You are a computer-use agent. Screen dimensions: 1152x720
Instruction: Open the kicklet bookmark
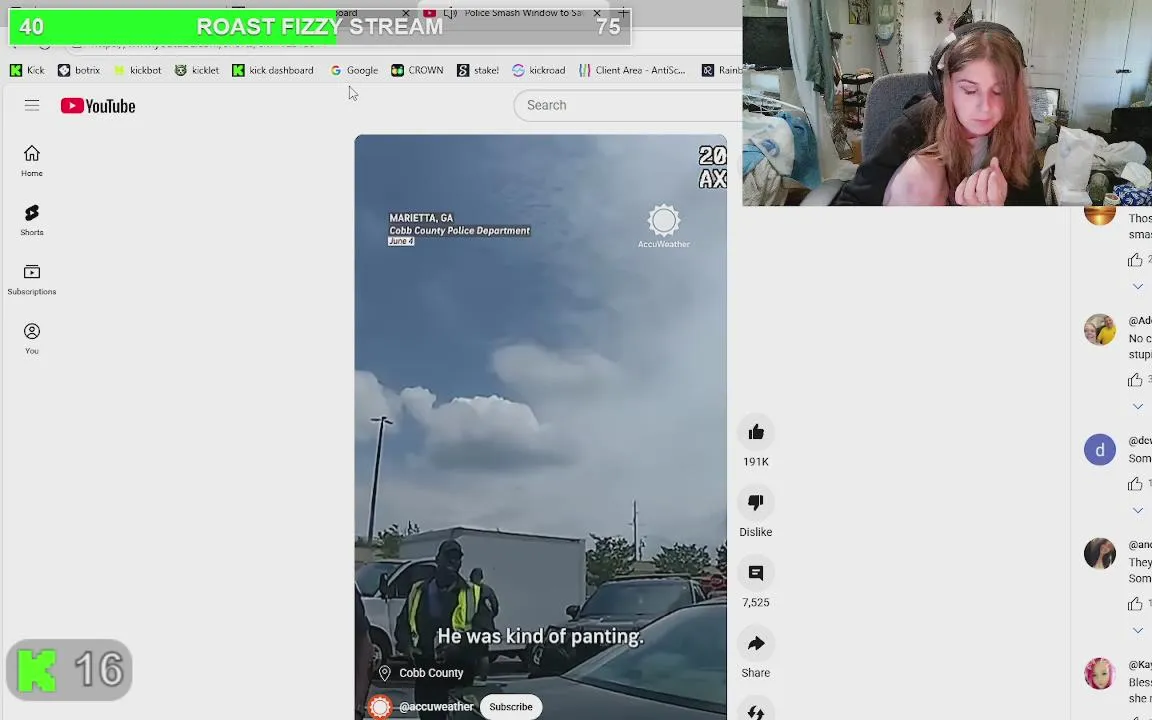coord(197,70)
